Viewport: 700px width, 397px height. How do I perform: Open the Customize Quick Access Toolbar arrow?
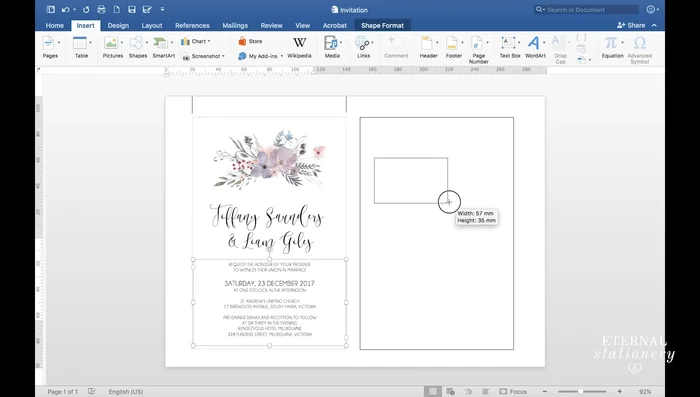(162, 9)
